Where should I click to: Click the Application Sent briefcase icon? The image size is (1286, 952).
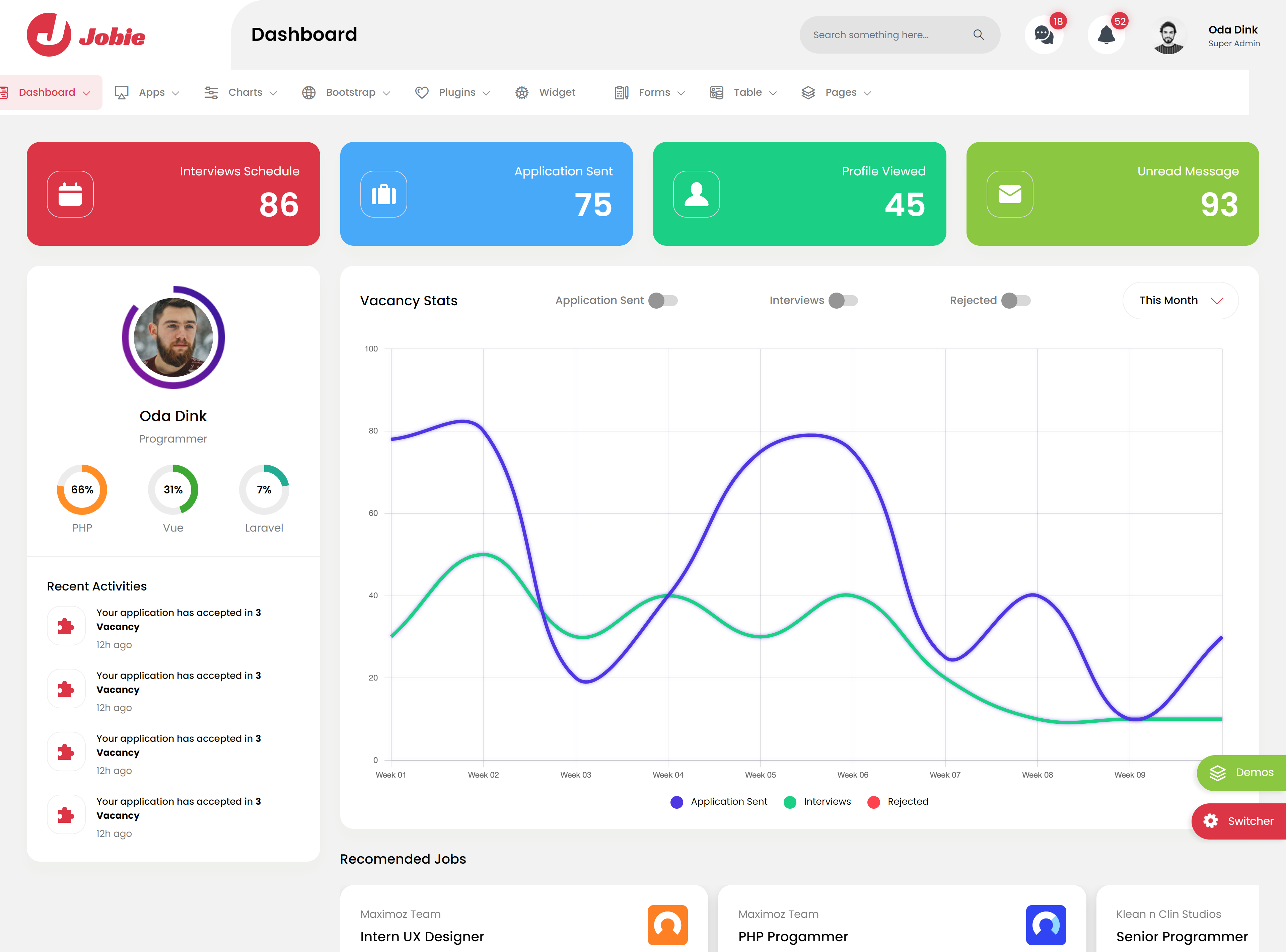tap(383, 194)
